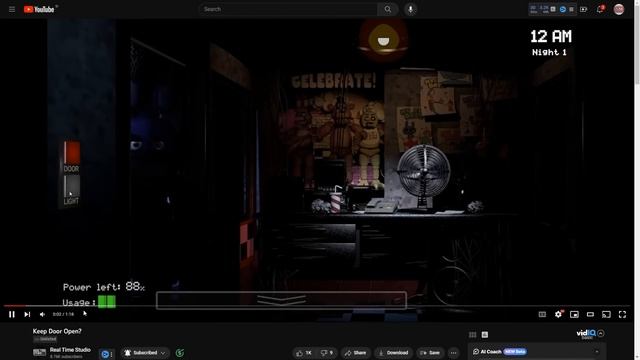640x360 pixels.
Task: Open the more actions ellipsis menu
Action: pyautogui.click(x=453, y=353)
